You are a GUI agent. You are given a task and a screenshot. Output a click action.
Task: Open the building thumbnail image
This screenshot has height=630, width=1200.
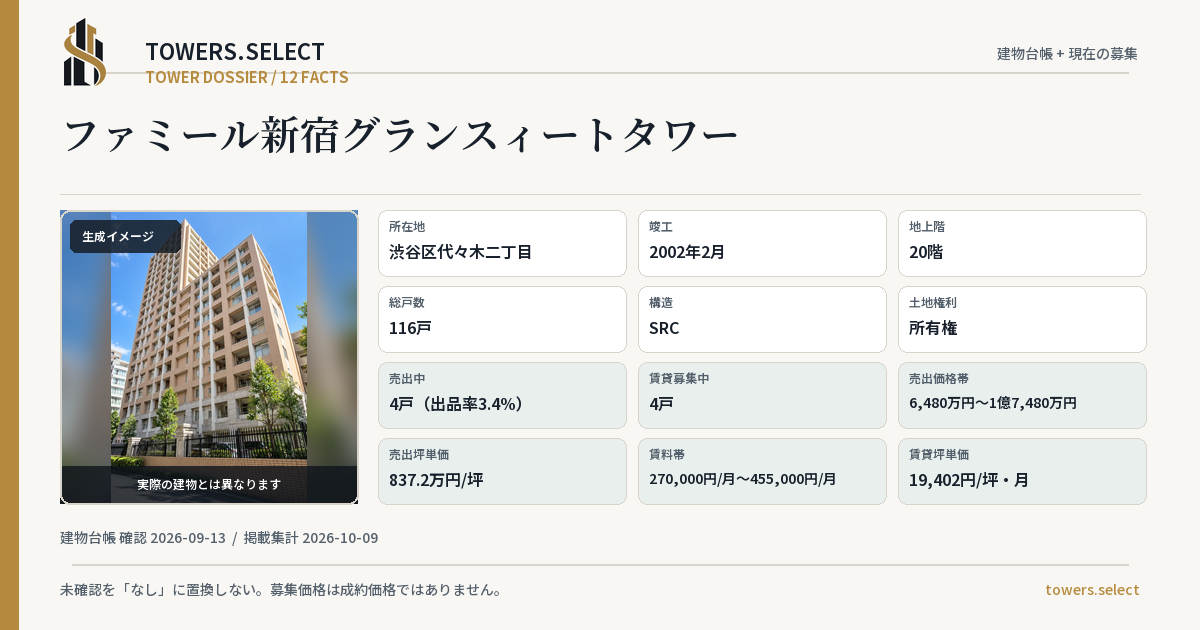(x=209, y=357)
